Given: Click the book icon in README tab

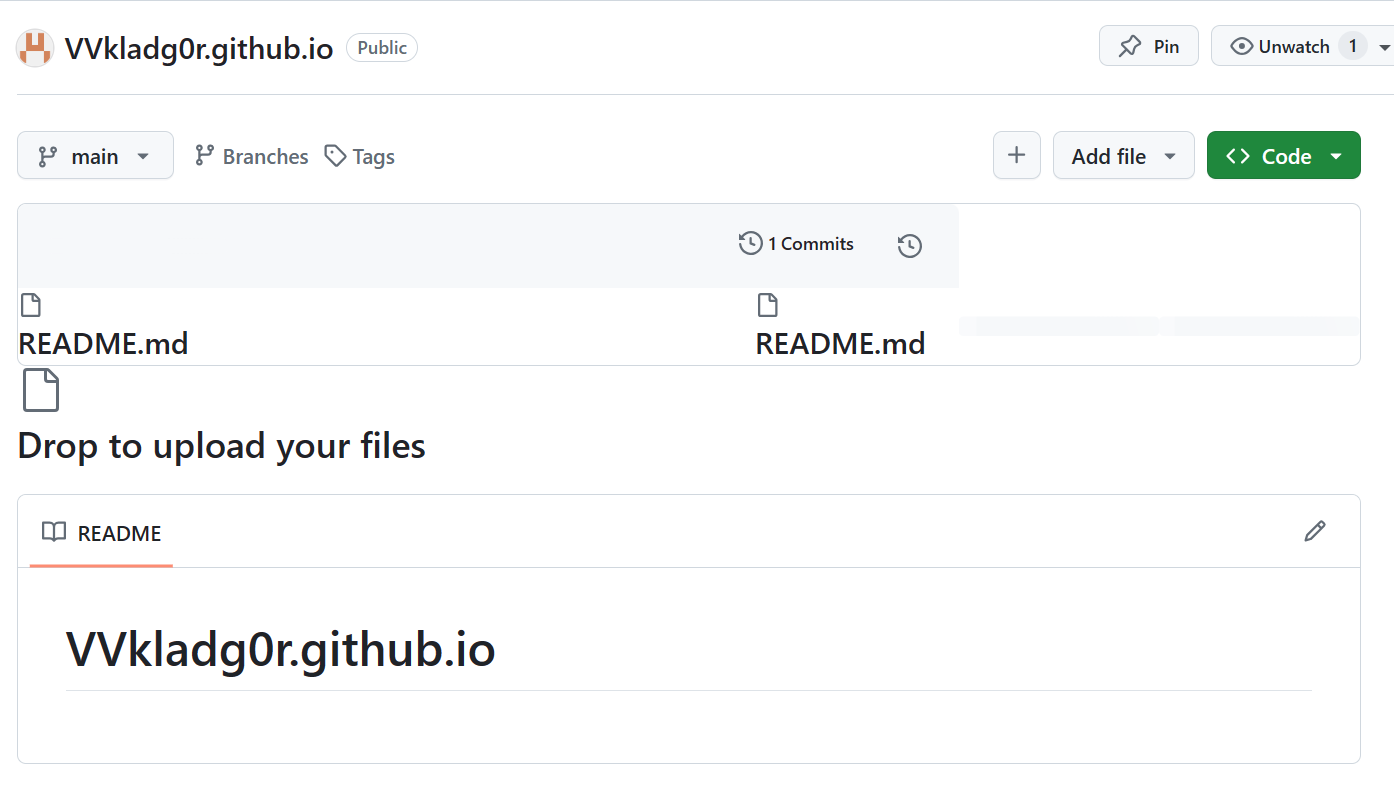Looking at the screenshot, I should click(54, 532).
